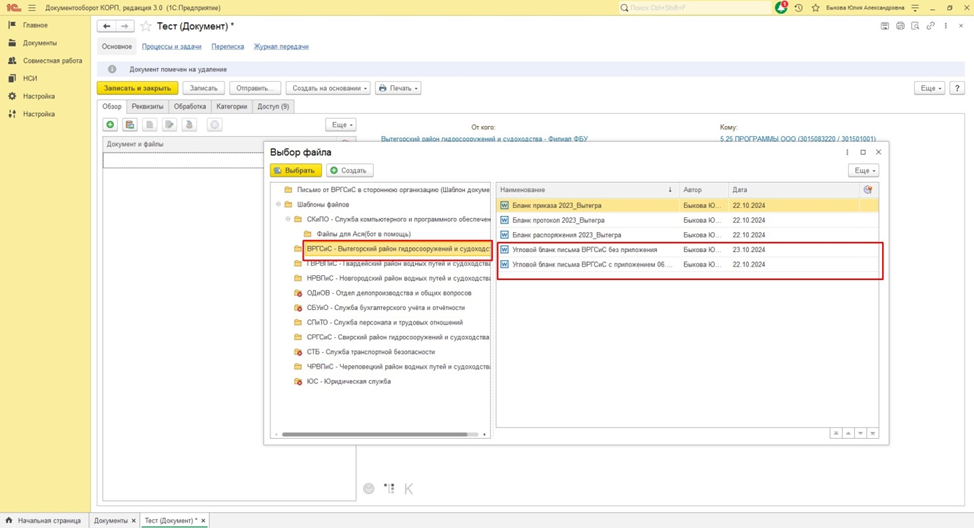This screenshot has width=974, height=528.
Task: Select the Бланк приказа 2023_Вытегра file
Action: (688, 205)
